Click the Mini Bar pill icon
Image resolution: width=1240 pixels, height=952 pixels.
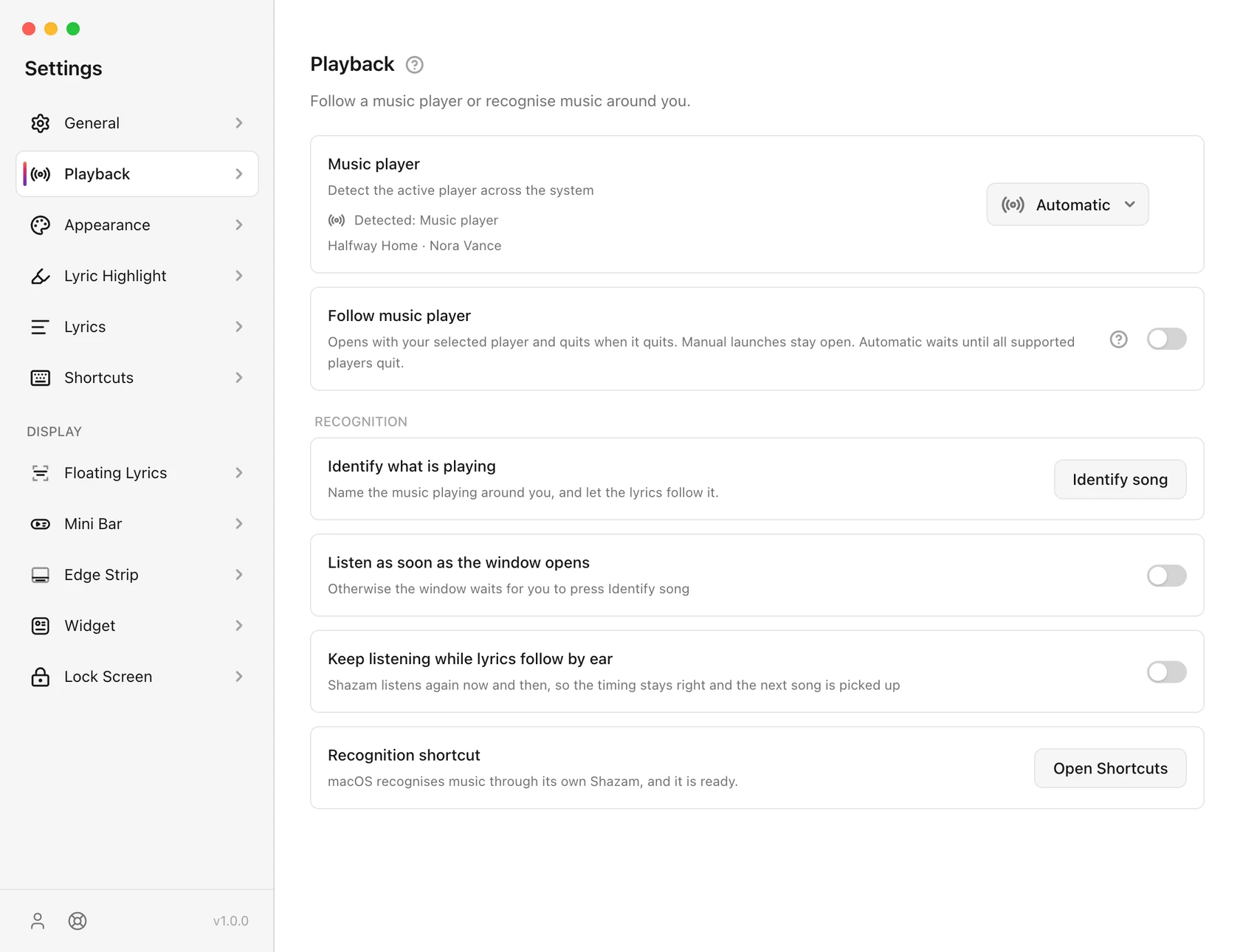[x=41, y=524]
